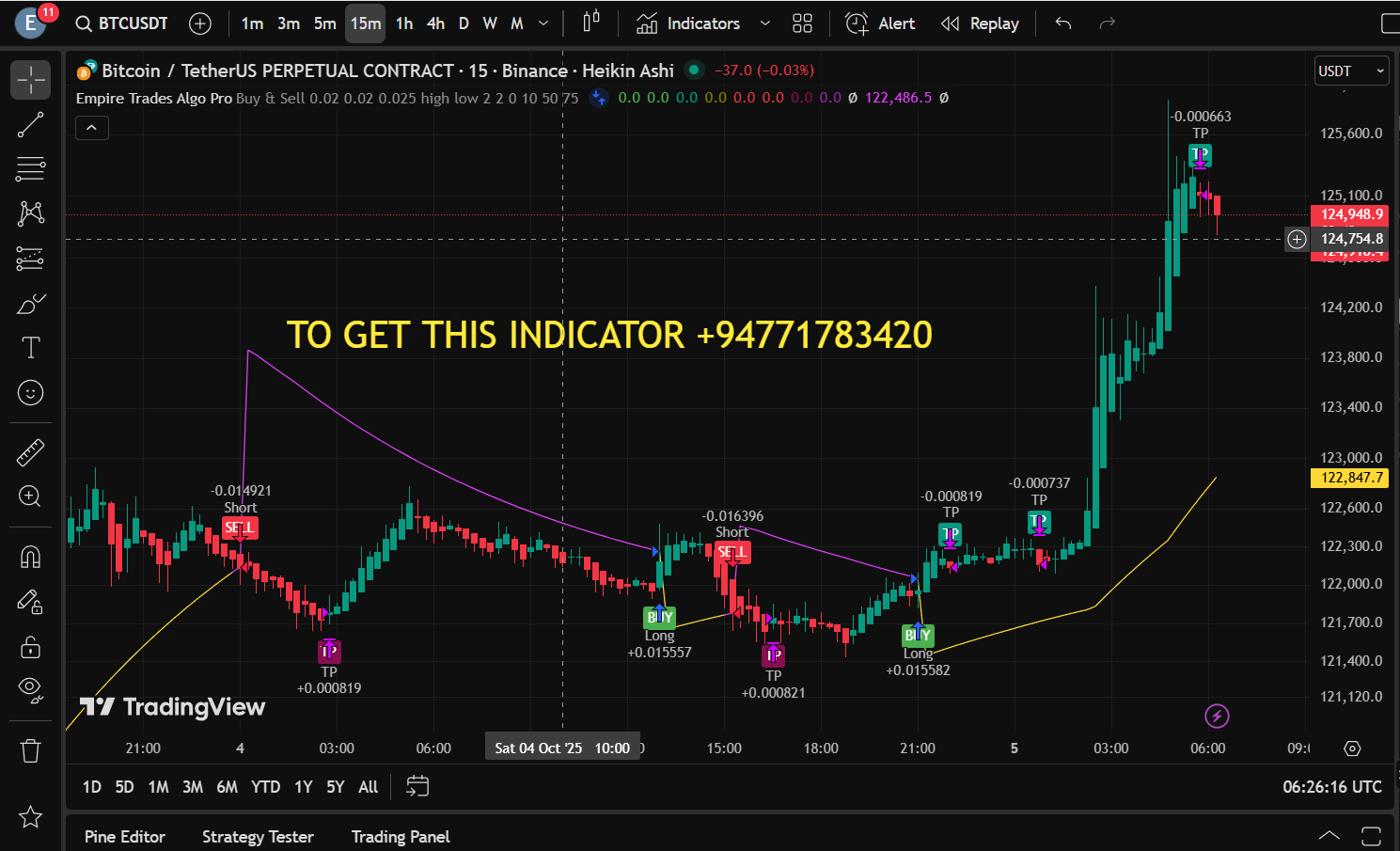Set date range to 6M

[x=228, y=787]
